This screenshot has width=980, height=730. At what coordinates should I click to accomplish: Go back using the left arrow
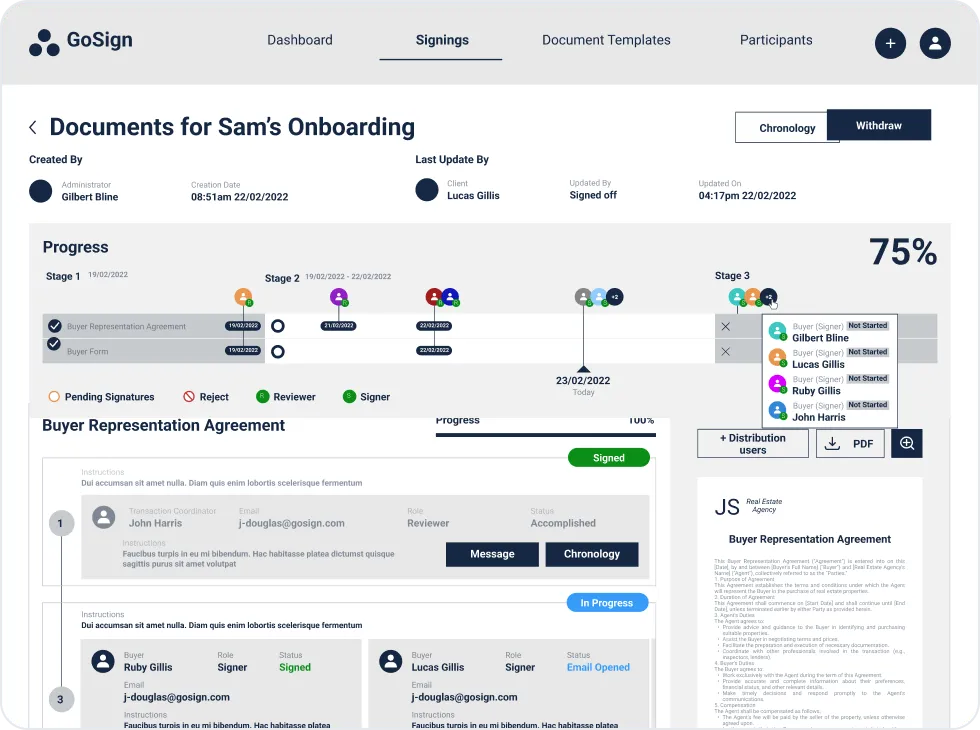pos(33,127)
